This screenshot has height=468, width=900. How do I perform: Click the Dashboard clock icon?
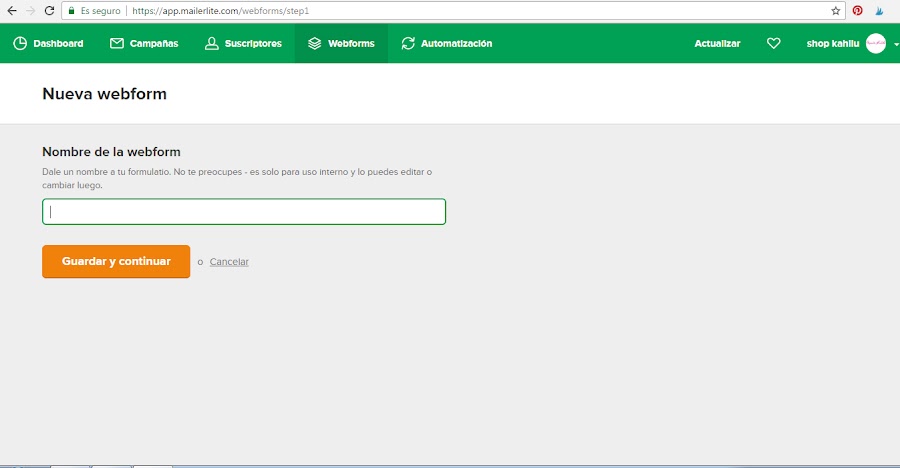pyautogui.click(x=20, y=44)
